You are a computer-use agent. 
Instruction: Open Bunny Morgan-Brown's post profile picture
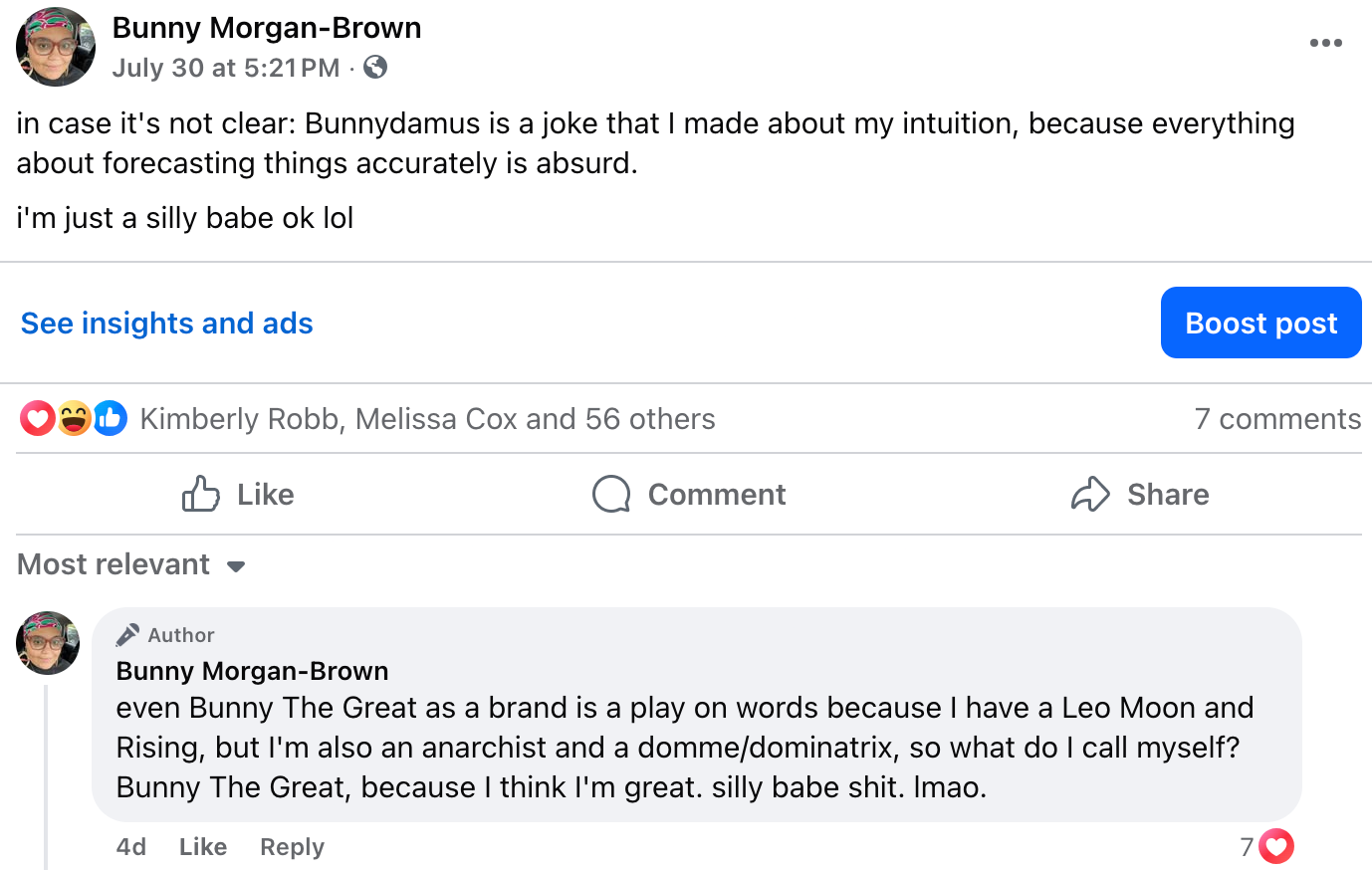coord(56,47)
